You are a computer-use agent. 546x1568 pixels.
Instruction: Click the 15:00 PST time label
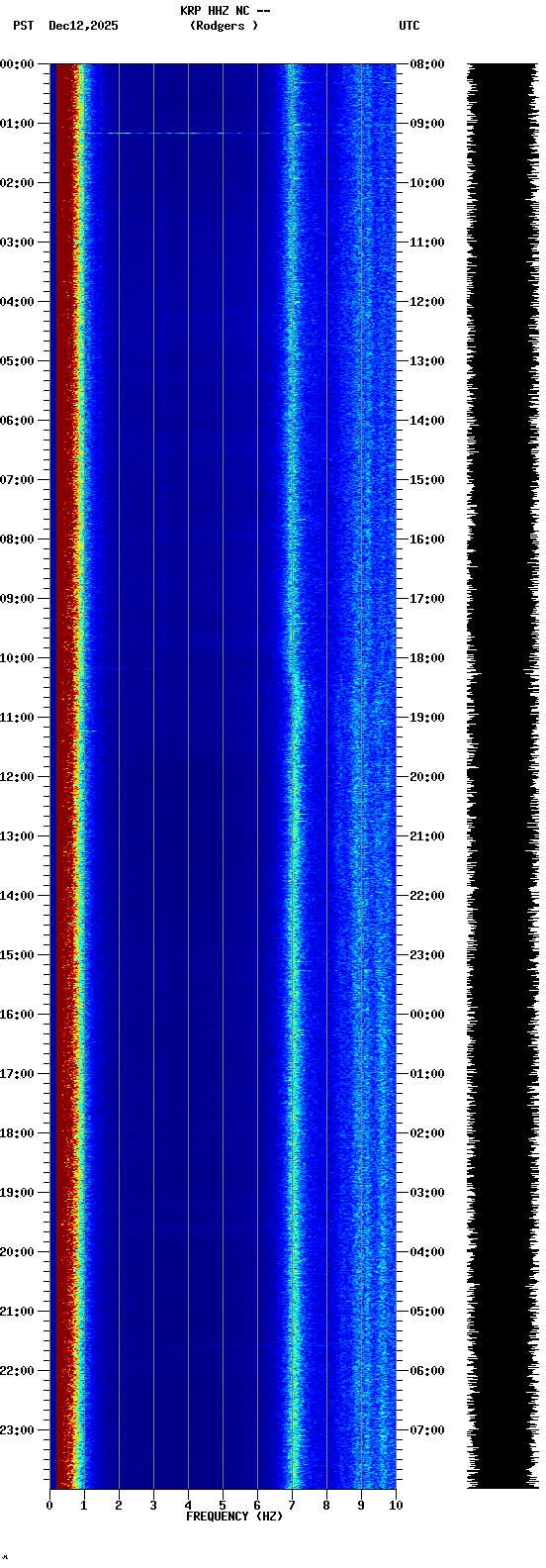[17, 955]
